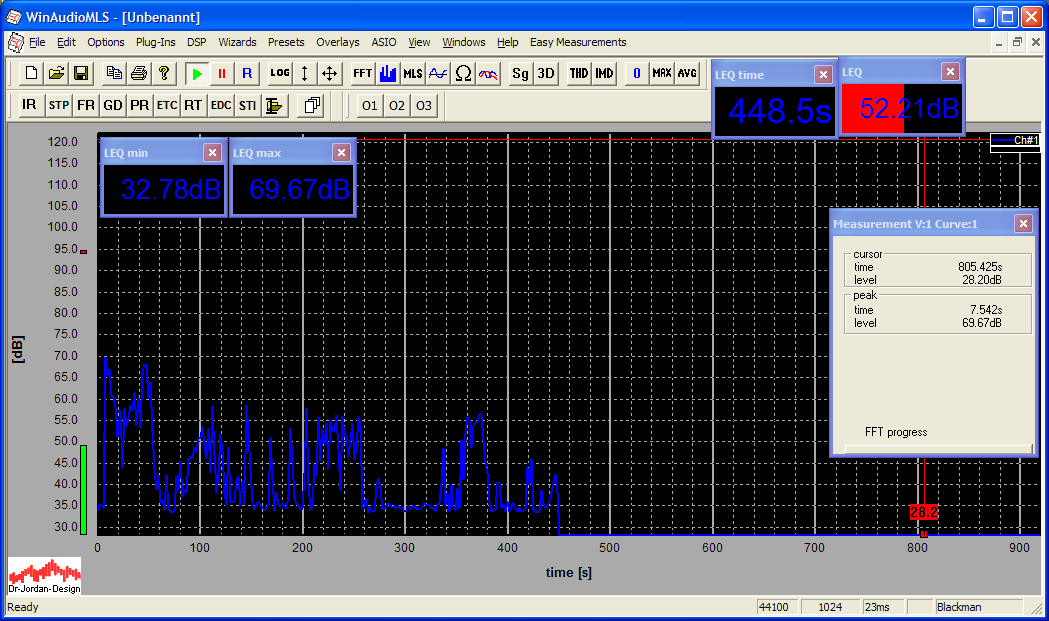Click the red cursor marker labeled 28.2
This screenshot has width=1049, height=621.
coord(923,512)
